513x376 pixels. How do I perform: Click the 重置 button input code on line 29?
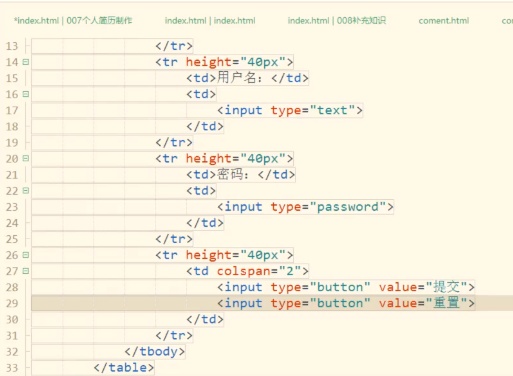[x=346, y=303]
